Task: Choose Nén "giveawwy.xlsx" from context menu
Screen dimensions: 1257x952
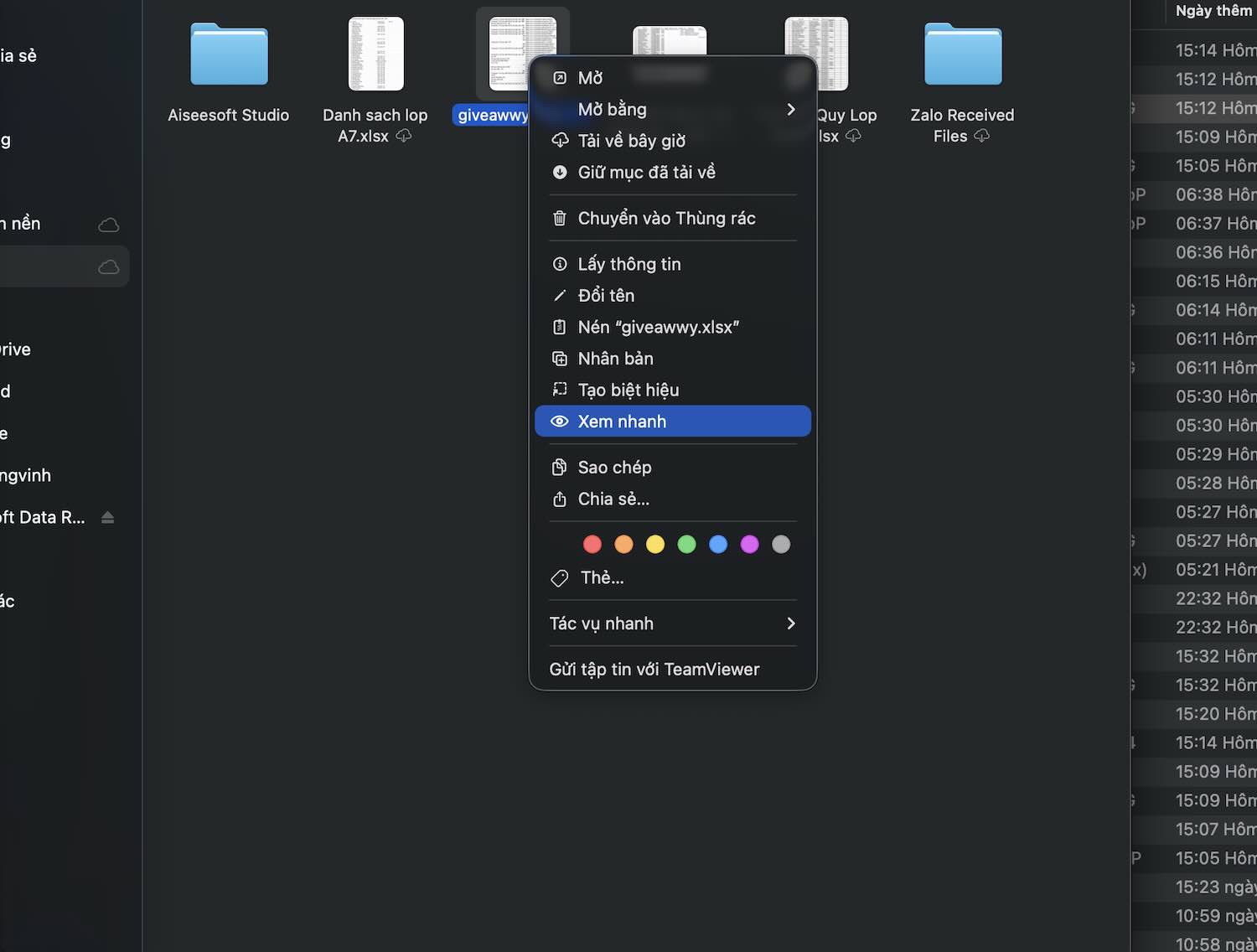Action: [x=658, y=328]
